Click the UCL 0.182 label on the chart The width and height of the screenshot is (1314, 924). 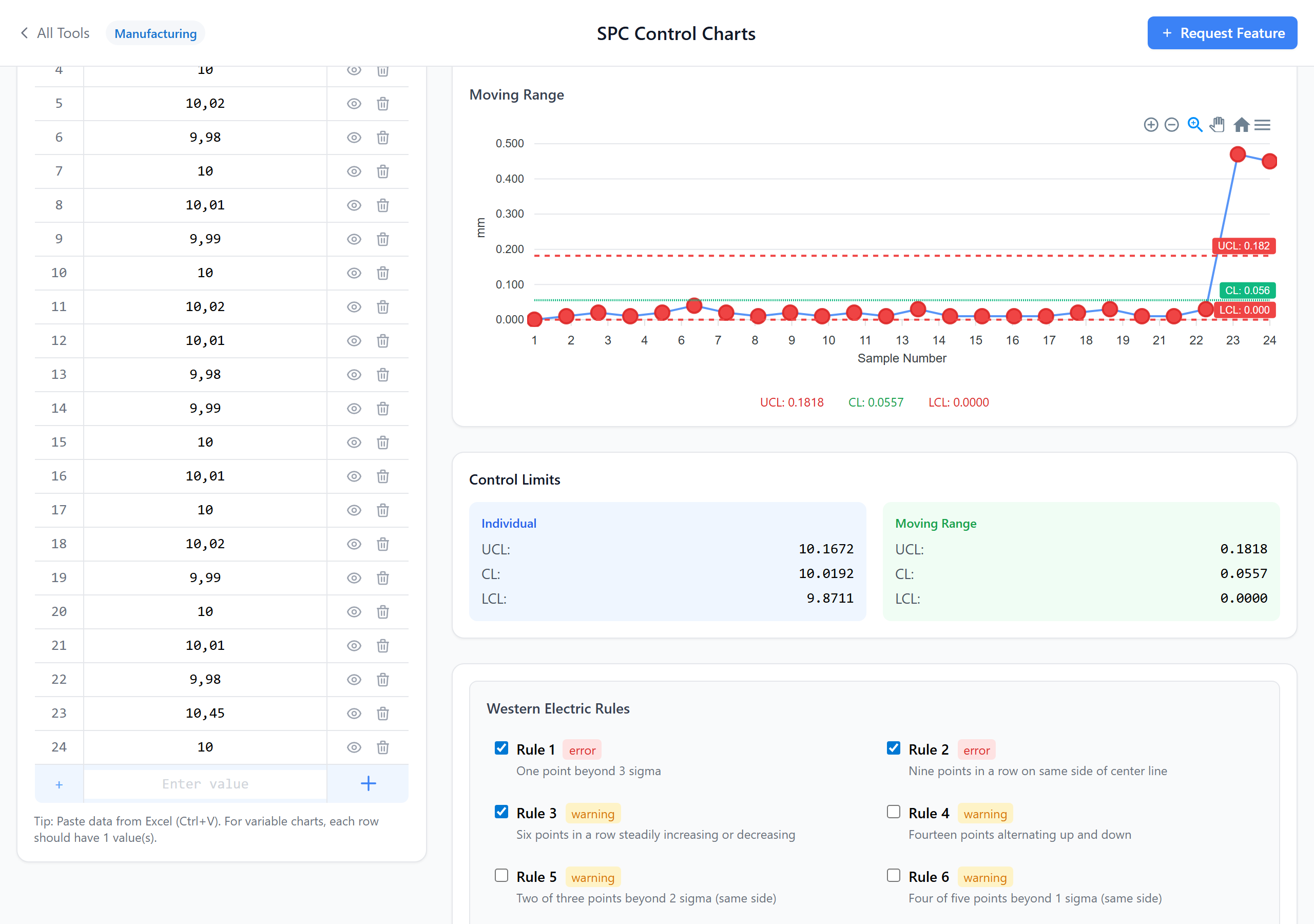coord(1245,246)
